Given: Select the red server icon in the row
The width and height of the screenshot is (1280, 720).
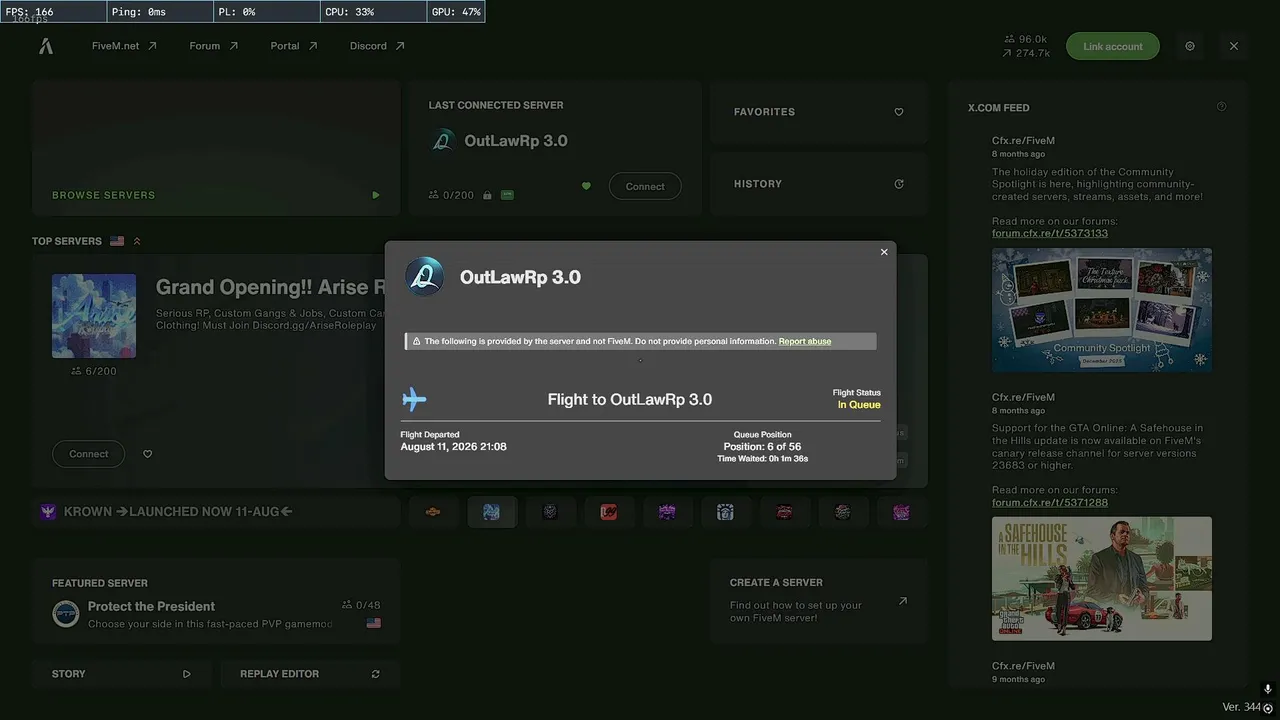Looking at the screenshot, I should pos(608,512).
